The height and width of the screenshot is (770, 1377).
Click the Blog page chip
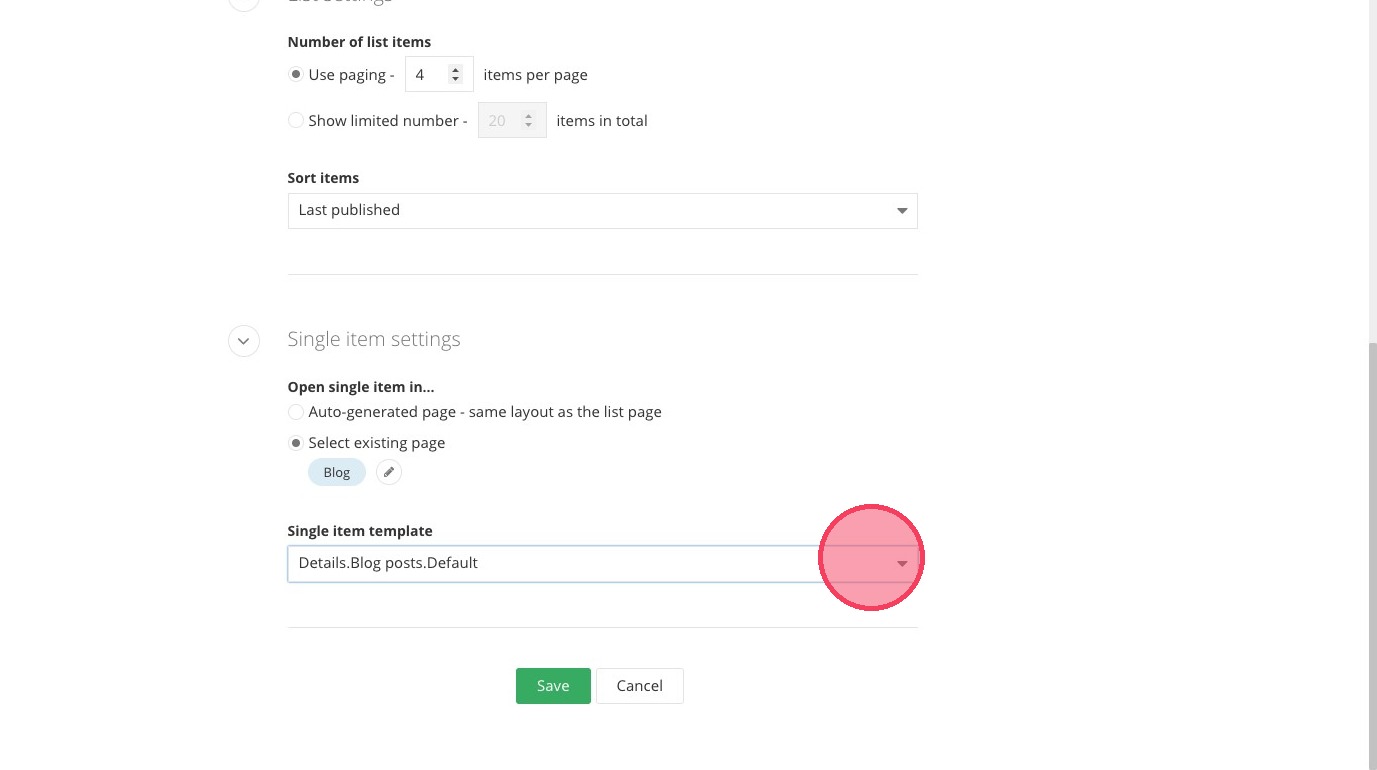337,472
